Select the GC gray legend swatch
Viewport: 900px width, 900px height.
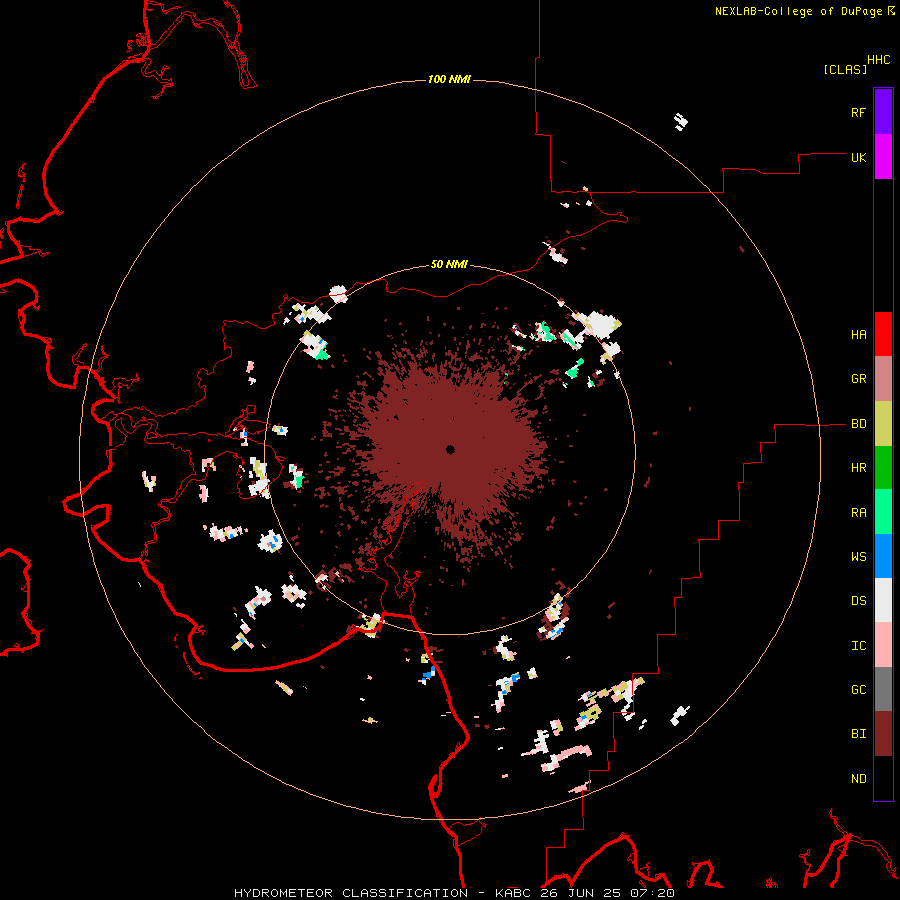(x=883, y=689)
